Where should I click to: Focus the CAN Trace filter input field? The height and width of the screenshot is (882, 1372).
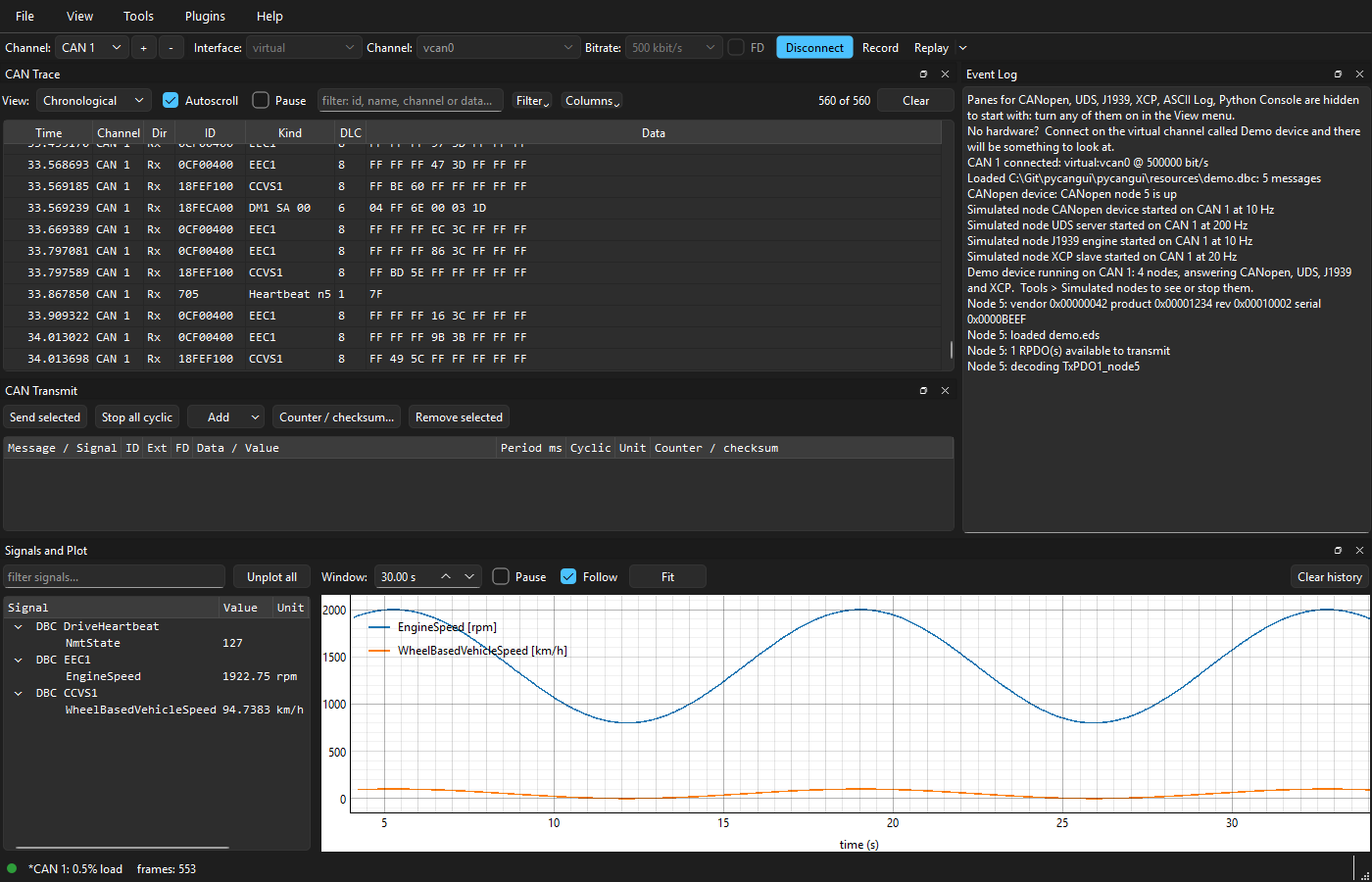point(412,101)
